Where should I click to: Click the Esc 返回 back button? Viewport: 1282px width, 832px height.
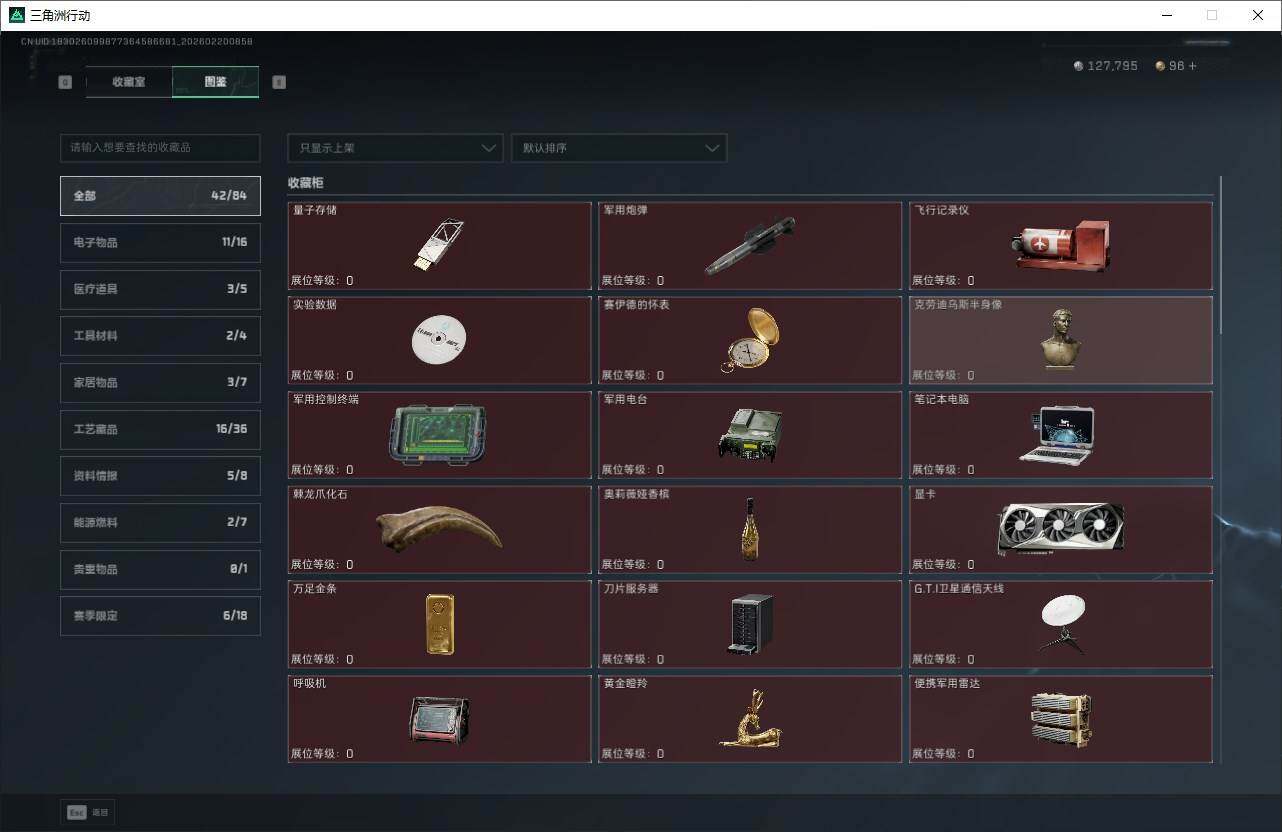coord(88,813)
